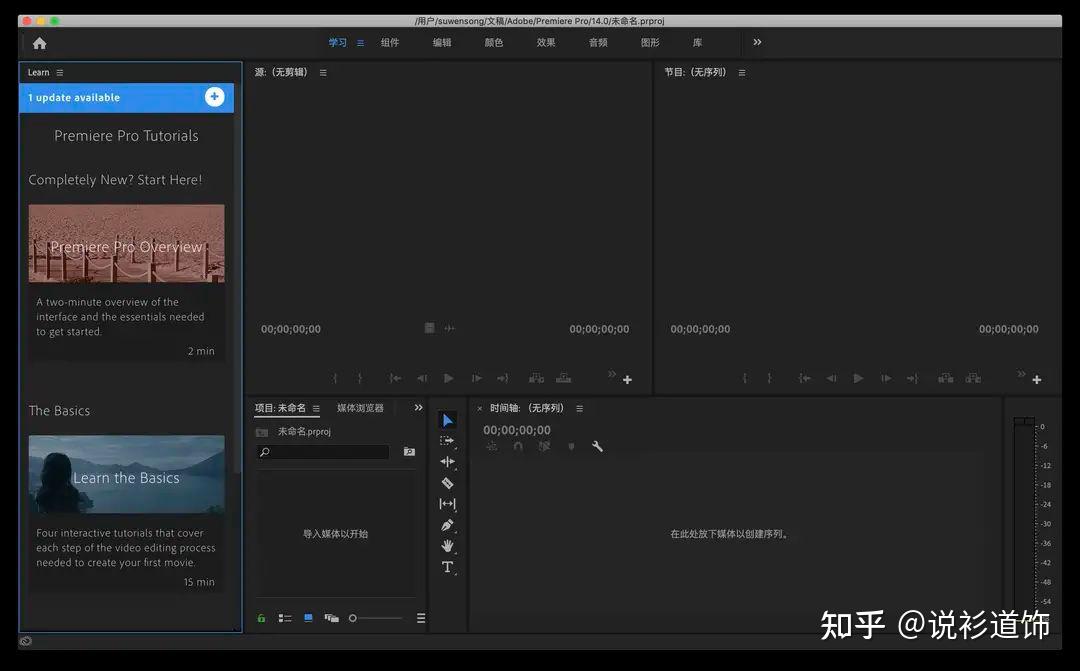Open the 项目 panel menu
The height and width of the screenshot is (671, 1080).
tap(316, 409)
